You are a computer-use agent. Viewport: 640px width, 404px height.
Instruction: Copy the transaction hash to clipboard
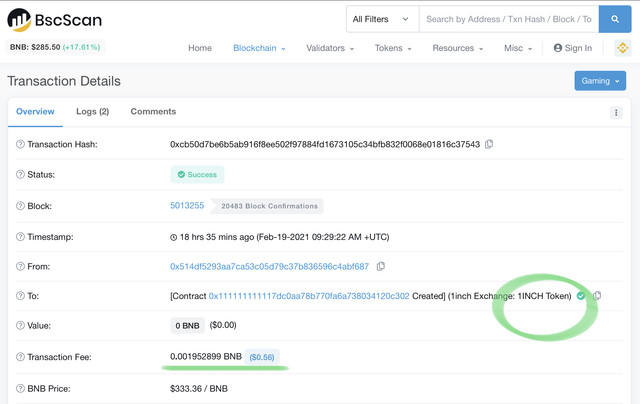489,144
